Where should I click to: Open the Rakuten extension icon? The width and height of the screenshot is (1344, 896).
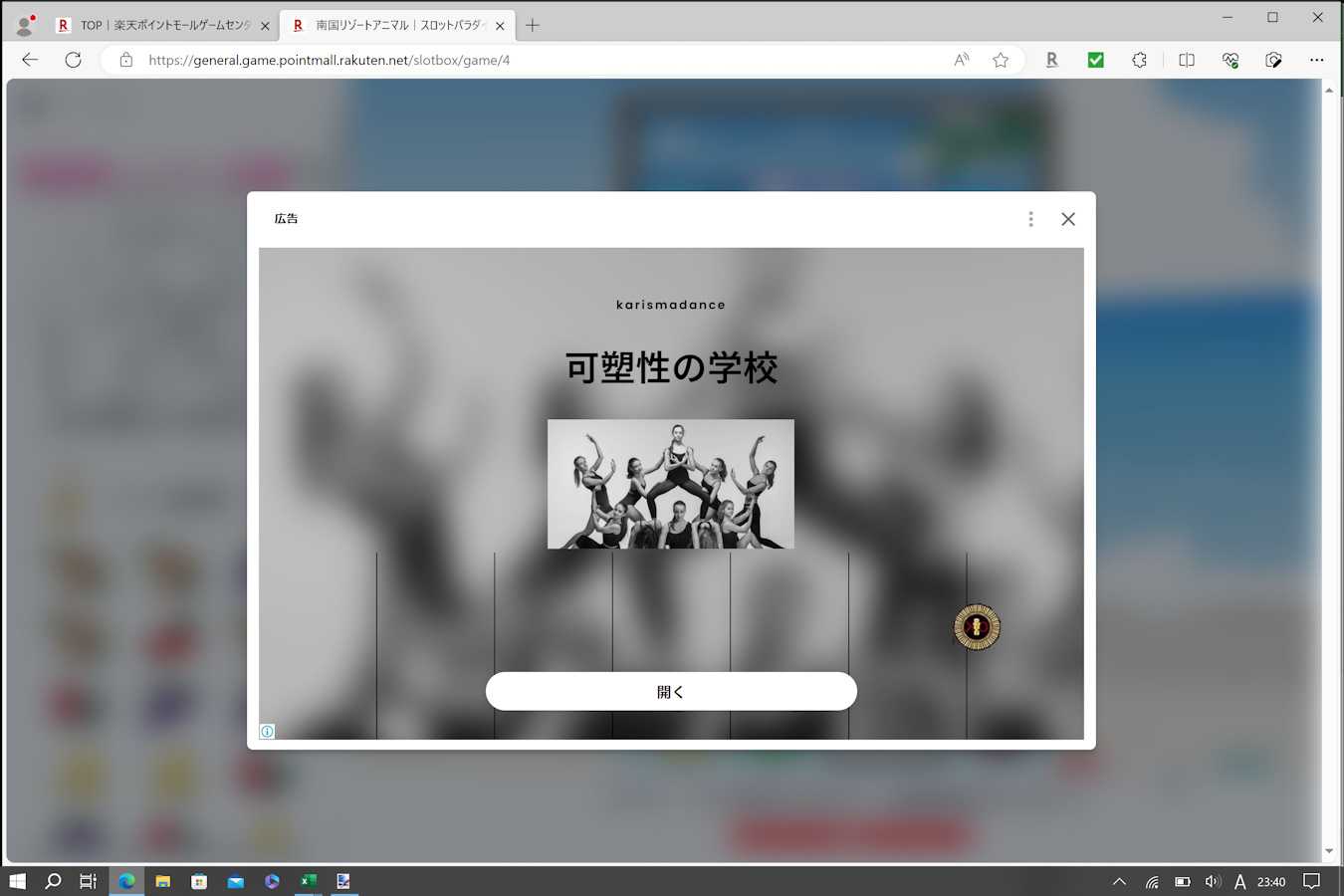1051,60
